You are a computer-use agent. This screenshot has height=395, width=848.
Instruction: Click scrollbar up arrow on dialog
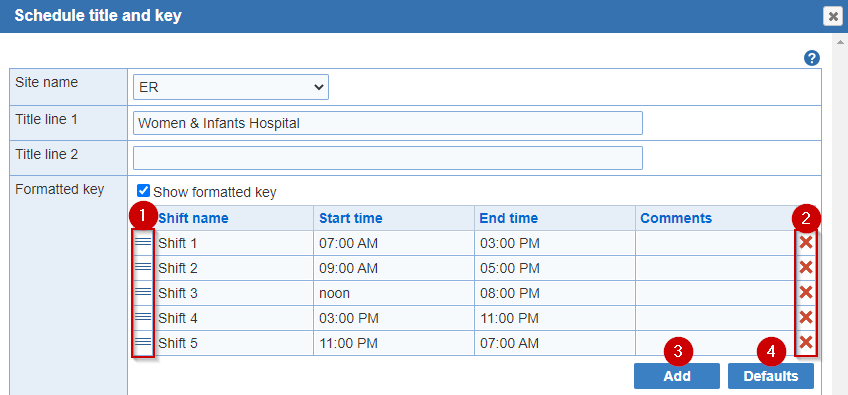pos(840,42)
